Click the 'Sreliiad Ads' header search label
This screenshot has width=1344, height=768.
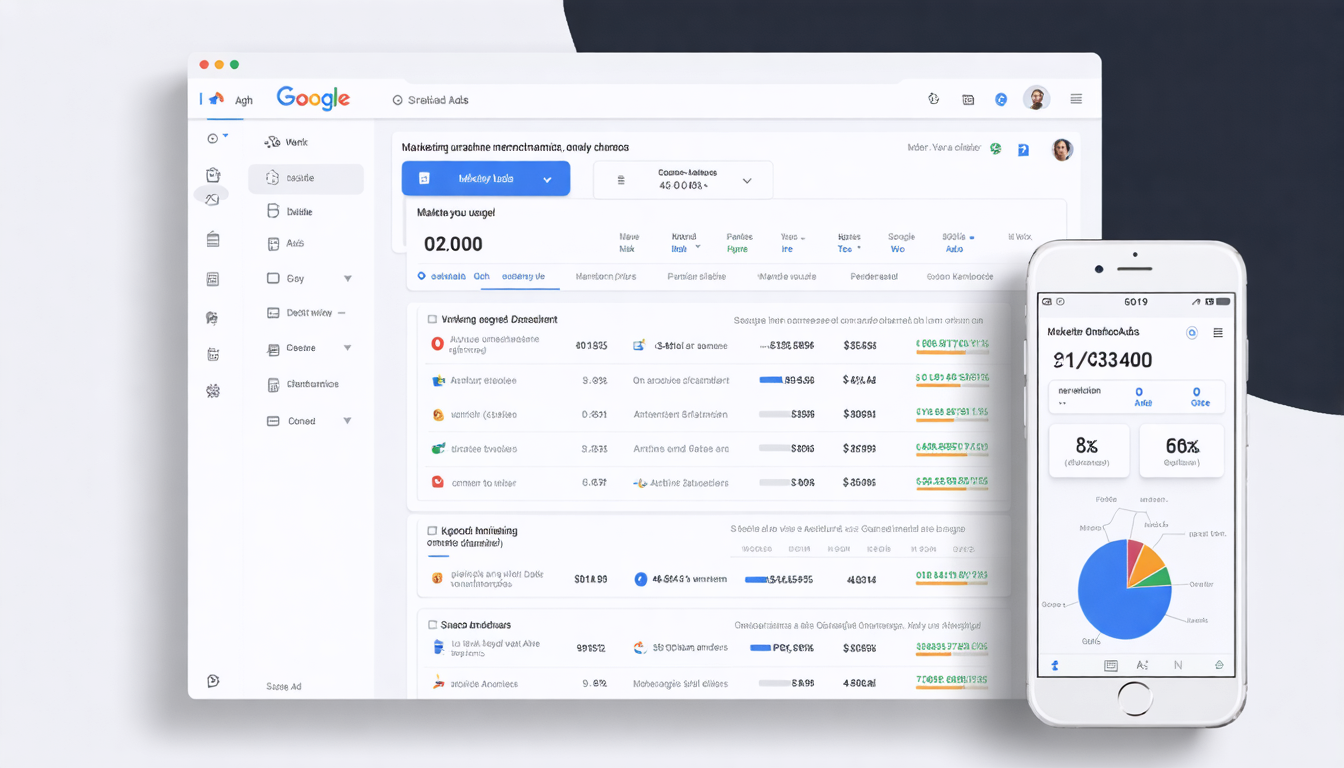tap(438, 100)
